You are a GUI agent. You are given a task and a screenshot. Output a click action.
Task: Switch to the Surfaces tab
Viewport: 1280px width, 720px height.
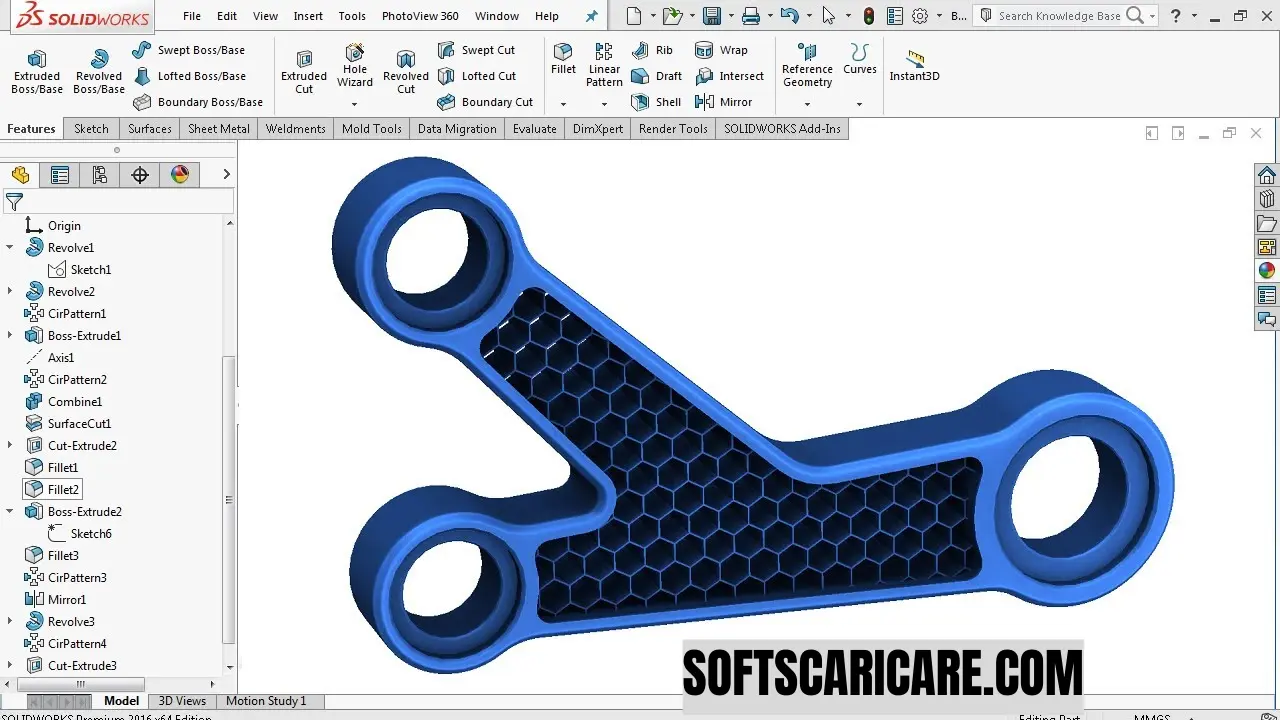point(150,129)
